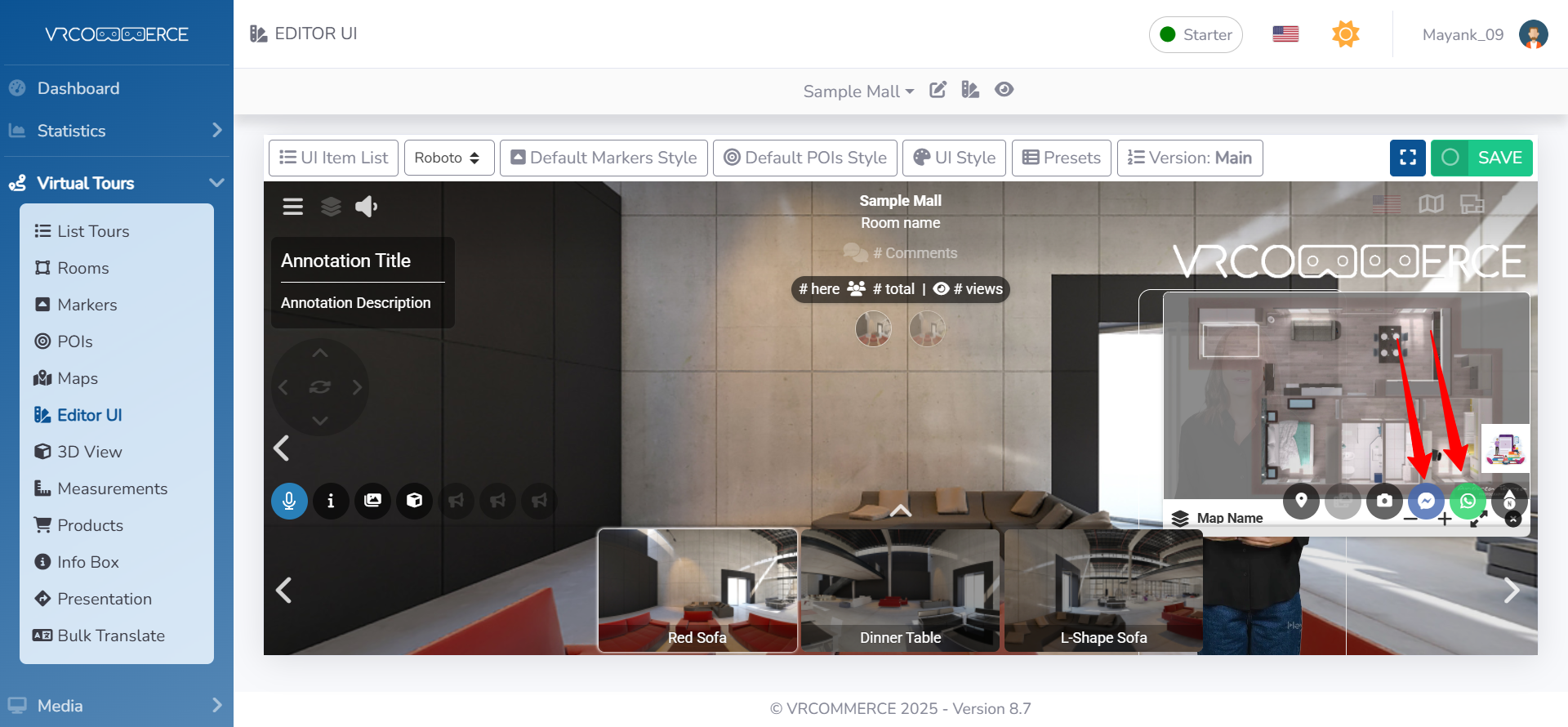Click the eye preview icon near Sample Mall

1004,90
